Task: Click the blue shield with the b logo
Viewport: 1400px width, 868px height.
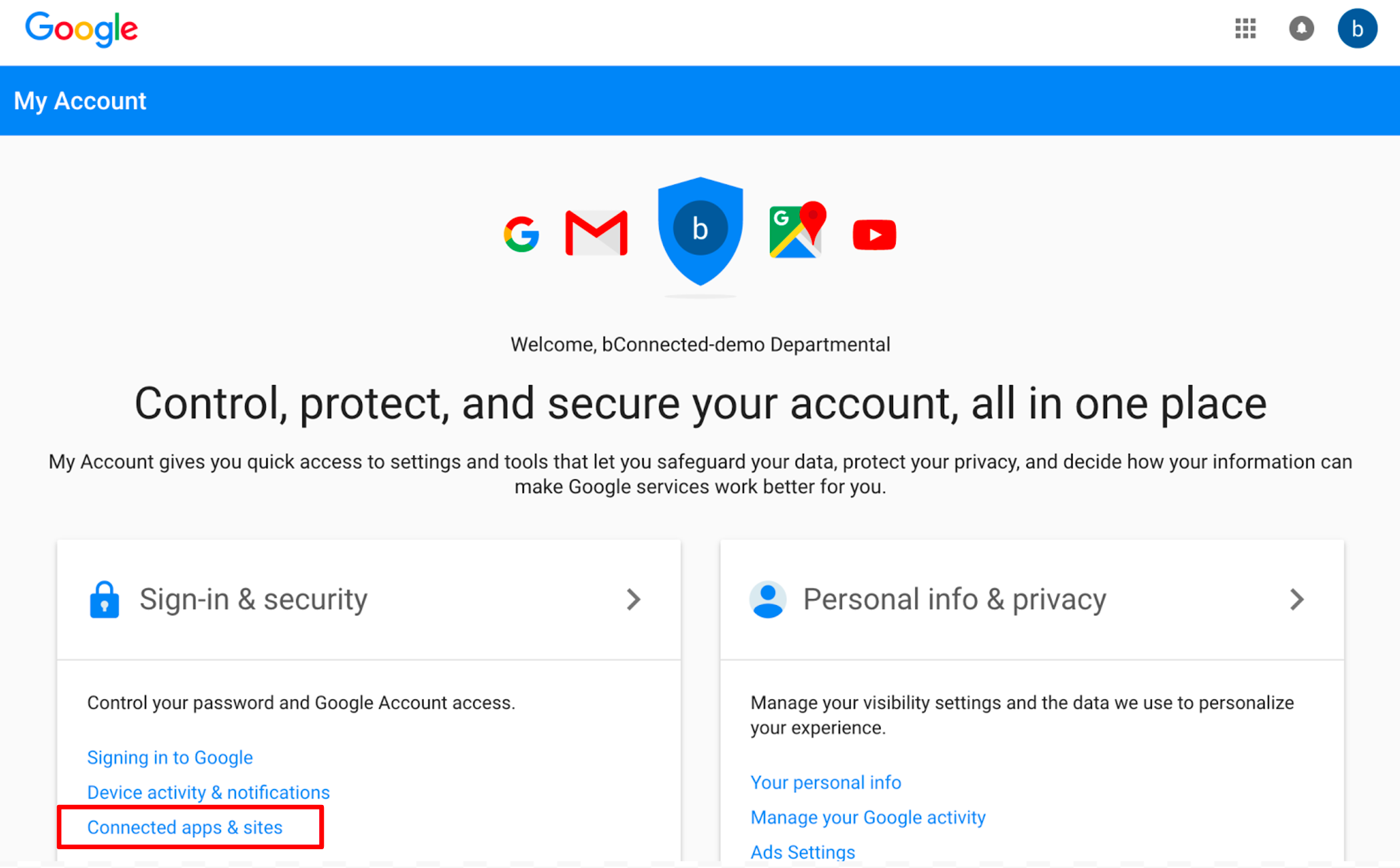Action: pos(700,231)
